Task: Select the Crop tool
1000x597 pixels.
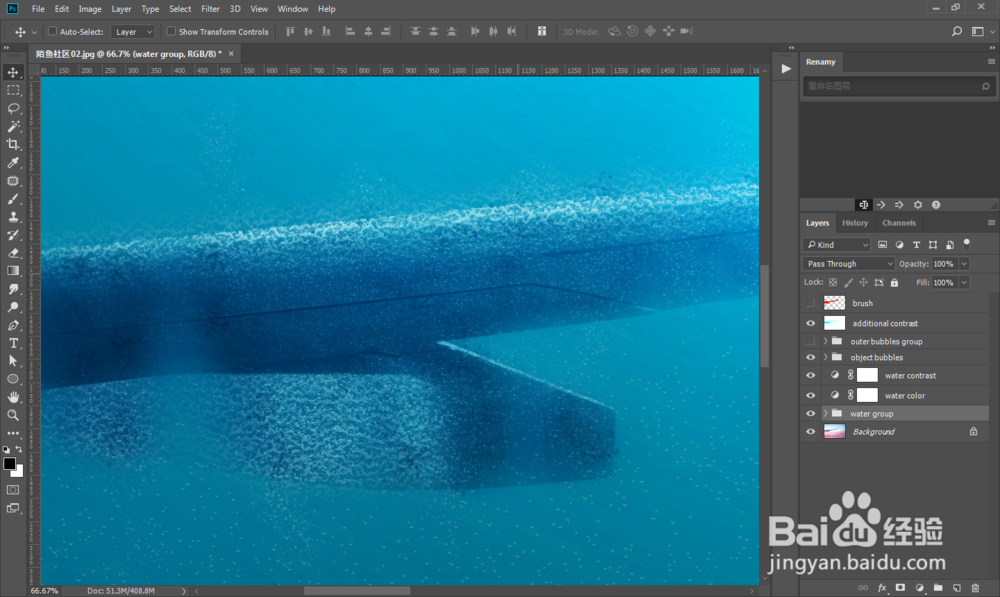Action: pos(13,144)
